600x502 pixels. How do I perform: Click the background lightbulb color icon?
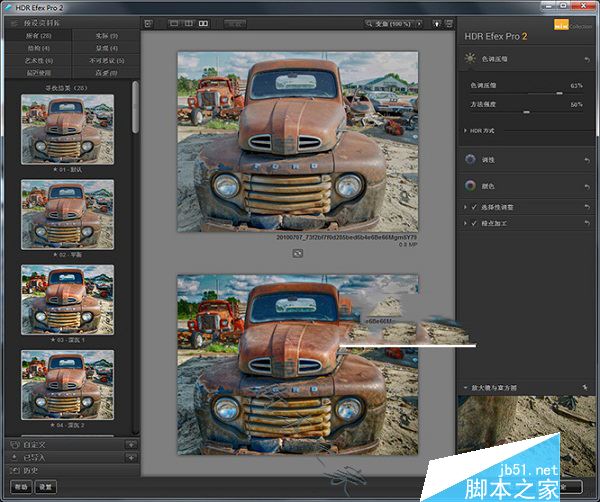click(437, 24)
